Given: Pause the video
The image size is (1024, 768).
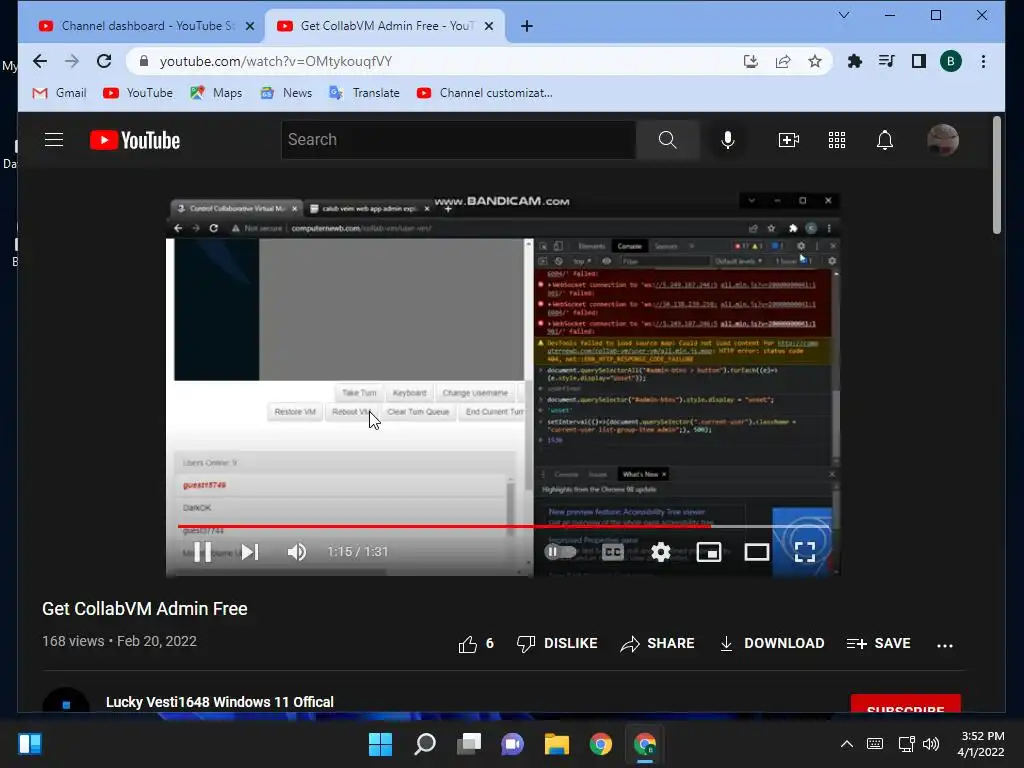Looking at the screenshot, I should tap(202, 552).
